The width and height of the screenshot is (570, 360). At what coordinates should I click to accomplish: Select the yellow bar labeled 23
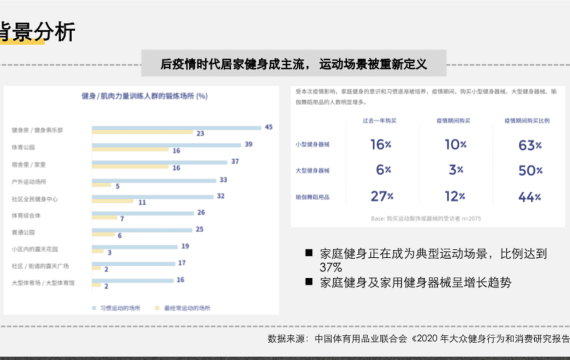point(142,132)
